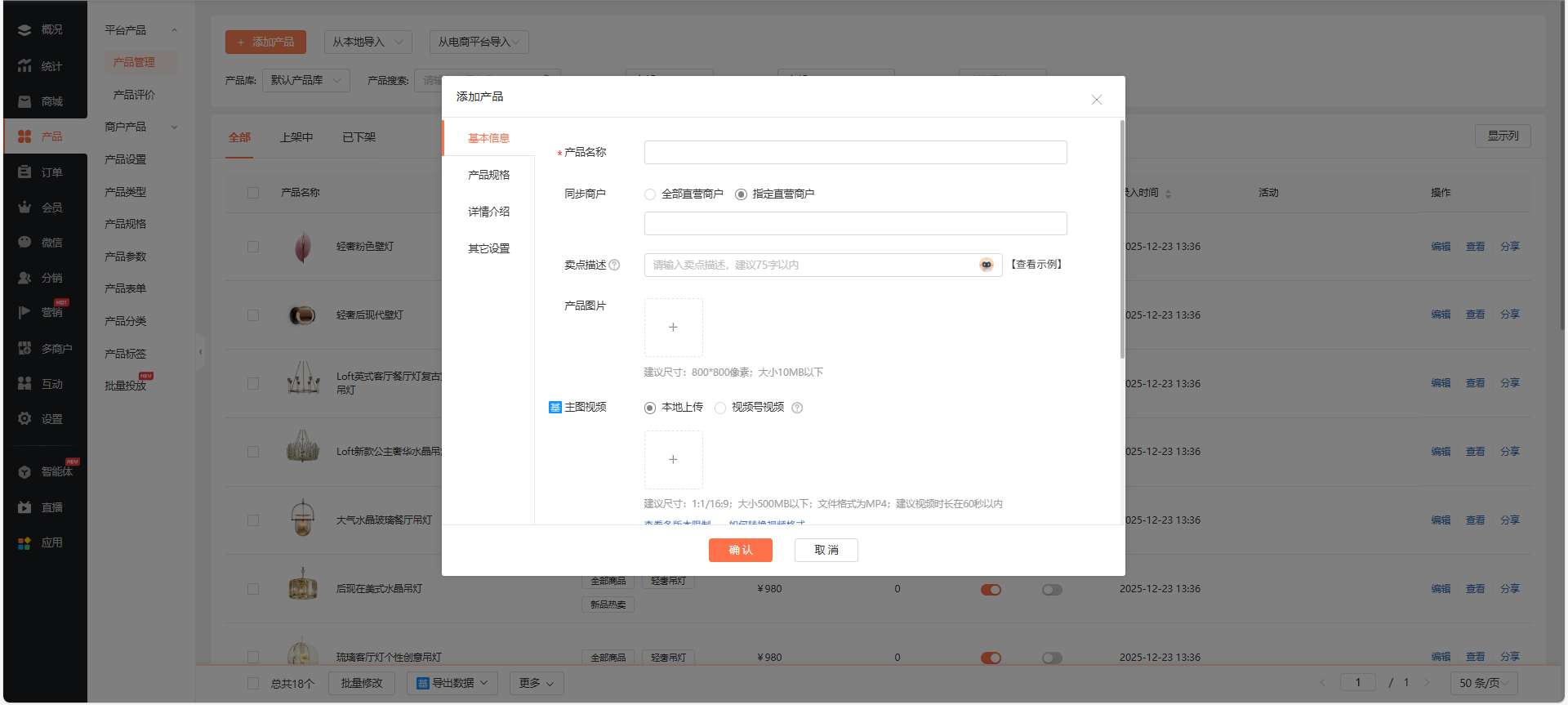The image size is (1568, 705).
Task: Click the 产品名称 input field
Action: 855,153
